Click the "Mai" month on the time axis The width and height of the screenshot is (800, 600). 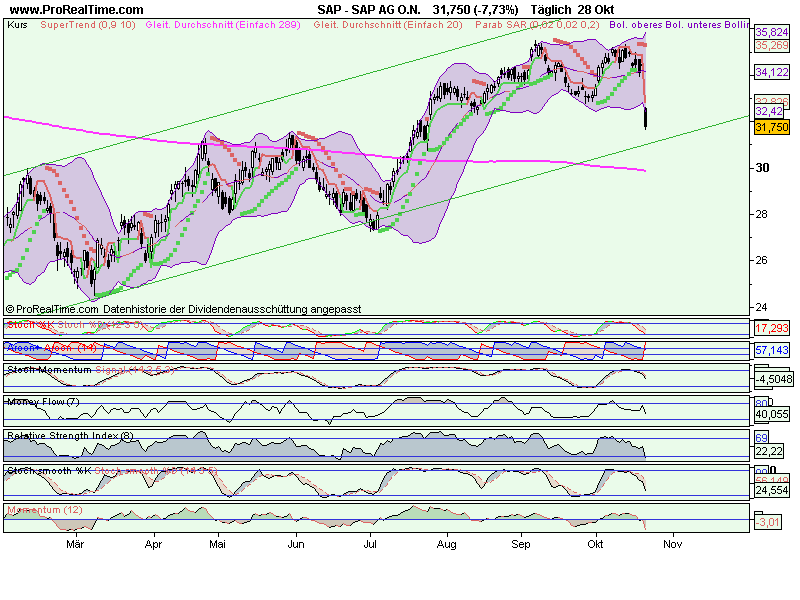(x=217, y=544)
